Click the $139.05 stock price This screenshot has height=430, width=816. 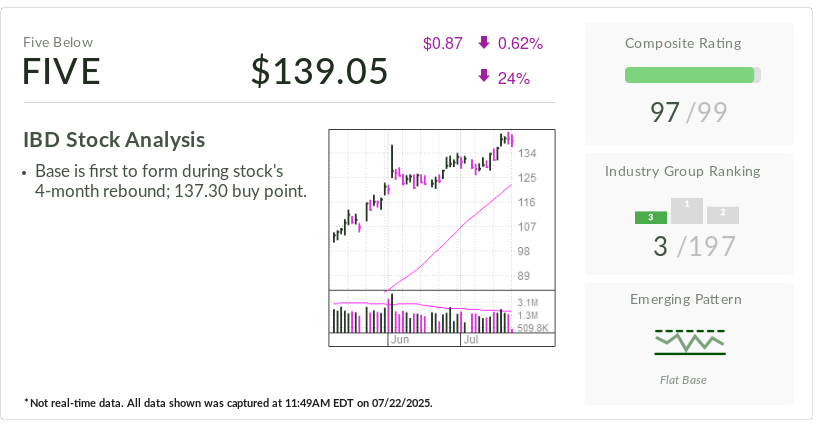click(319, 72)
